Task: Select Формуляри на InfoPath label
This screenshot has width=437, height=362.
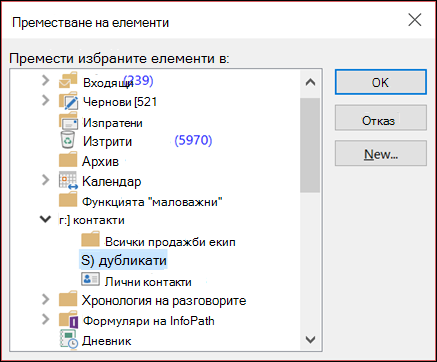Action: [x=149, y=321]
